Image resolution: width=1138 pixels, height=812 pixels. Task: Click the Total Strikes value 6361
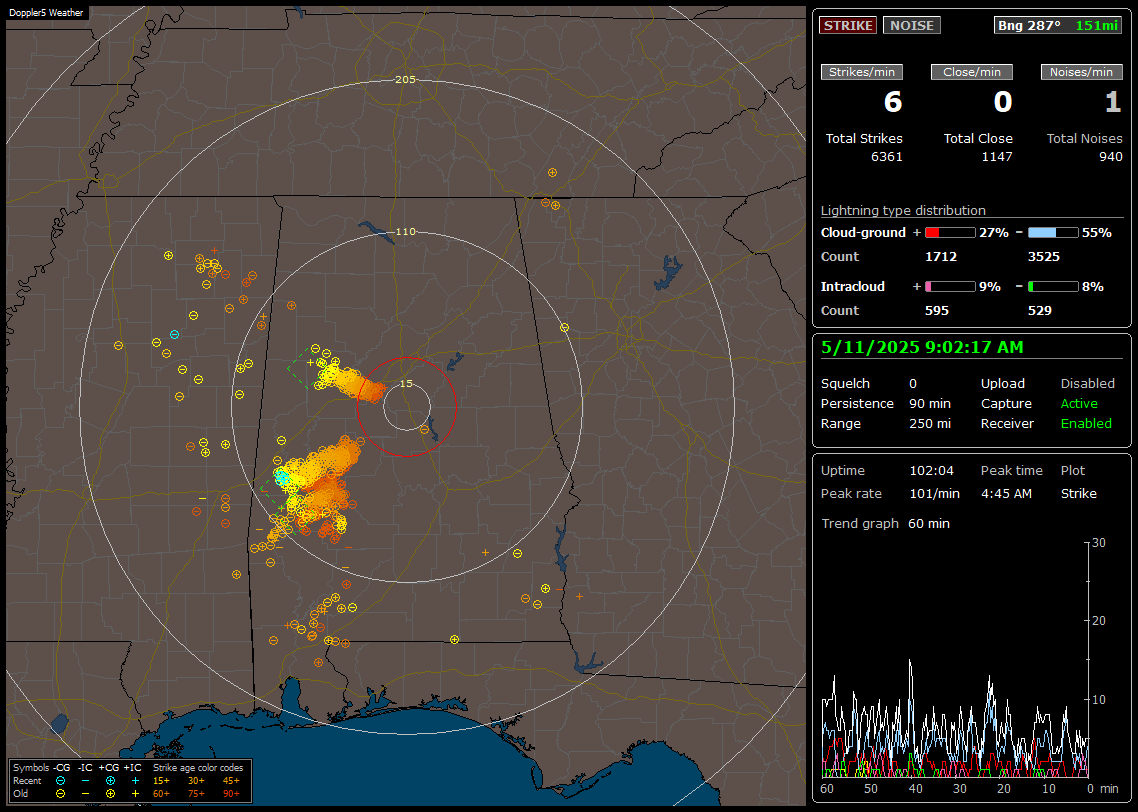(x=886, y=157)
